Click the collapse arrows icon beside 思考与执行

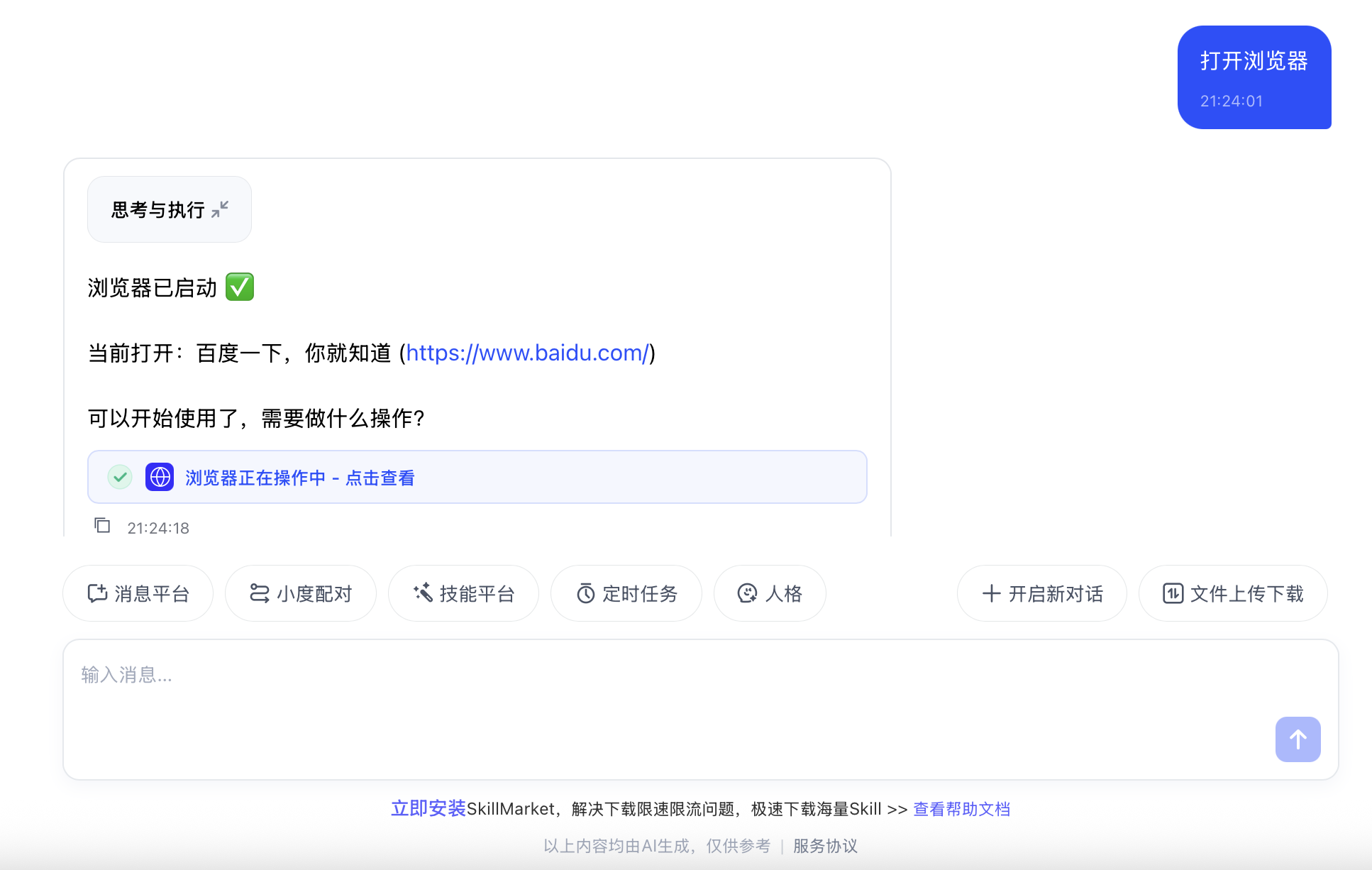pos(220,209)
